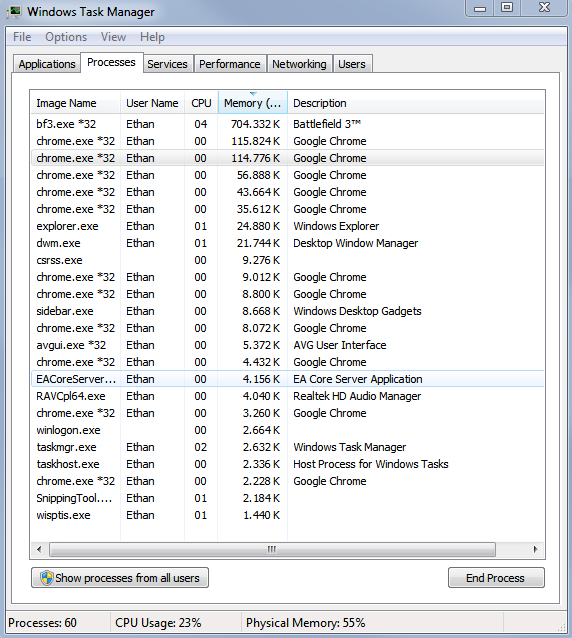Select the taskhost.exe process
572x638 pixels.
tap(287, 464)
